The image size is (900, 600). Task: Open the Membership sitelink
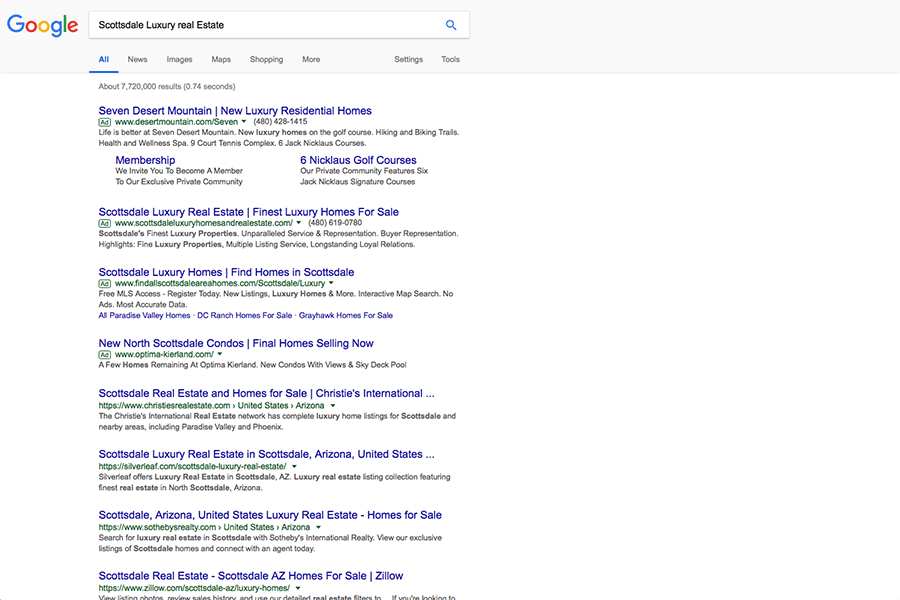145,160
